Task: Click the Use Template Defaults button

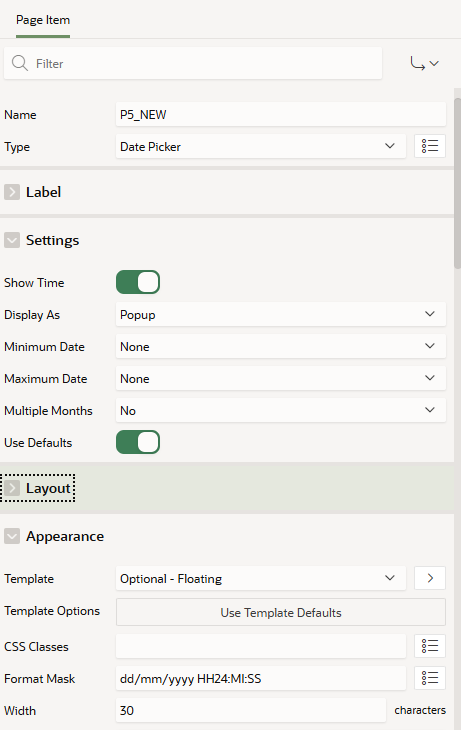Action: tap(280, 612)
